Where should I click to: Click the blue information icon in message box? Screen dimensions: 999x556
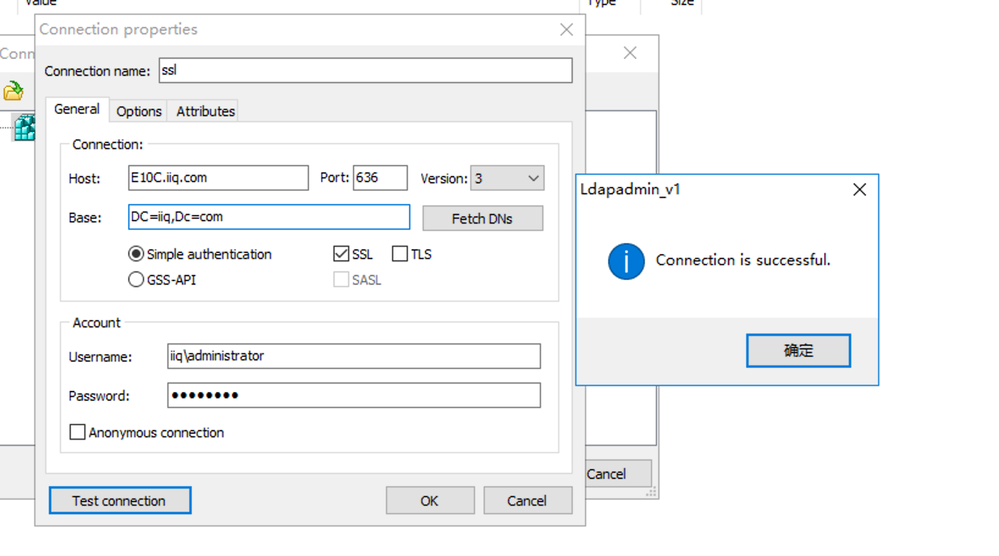(626, 261)
